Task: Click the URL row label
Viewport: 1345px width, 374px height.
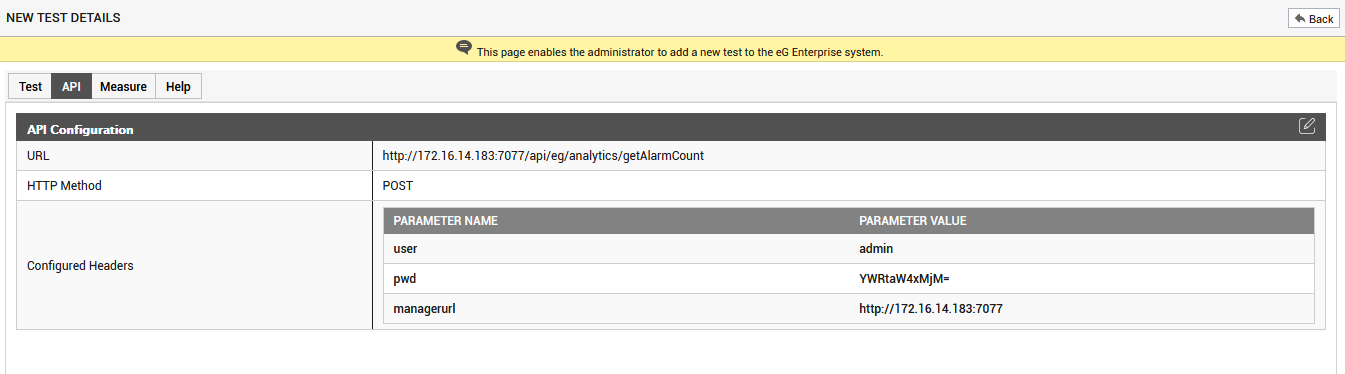Action: pos(38,156)
